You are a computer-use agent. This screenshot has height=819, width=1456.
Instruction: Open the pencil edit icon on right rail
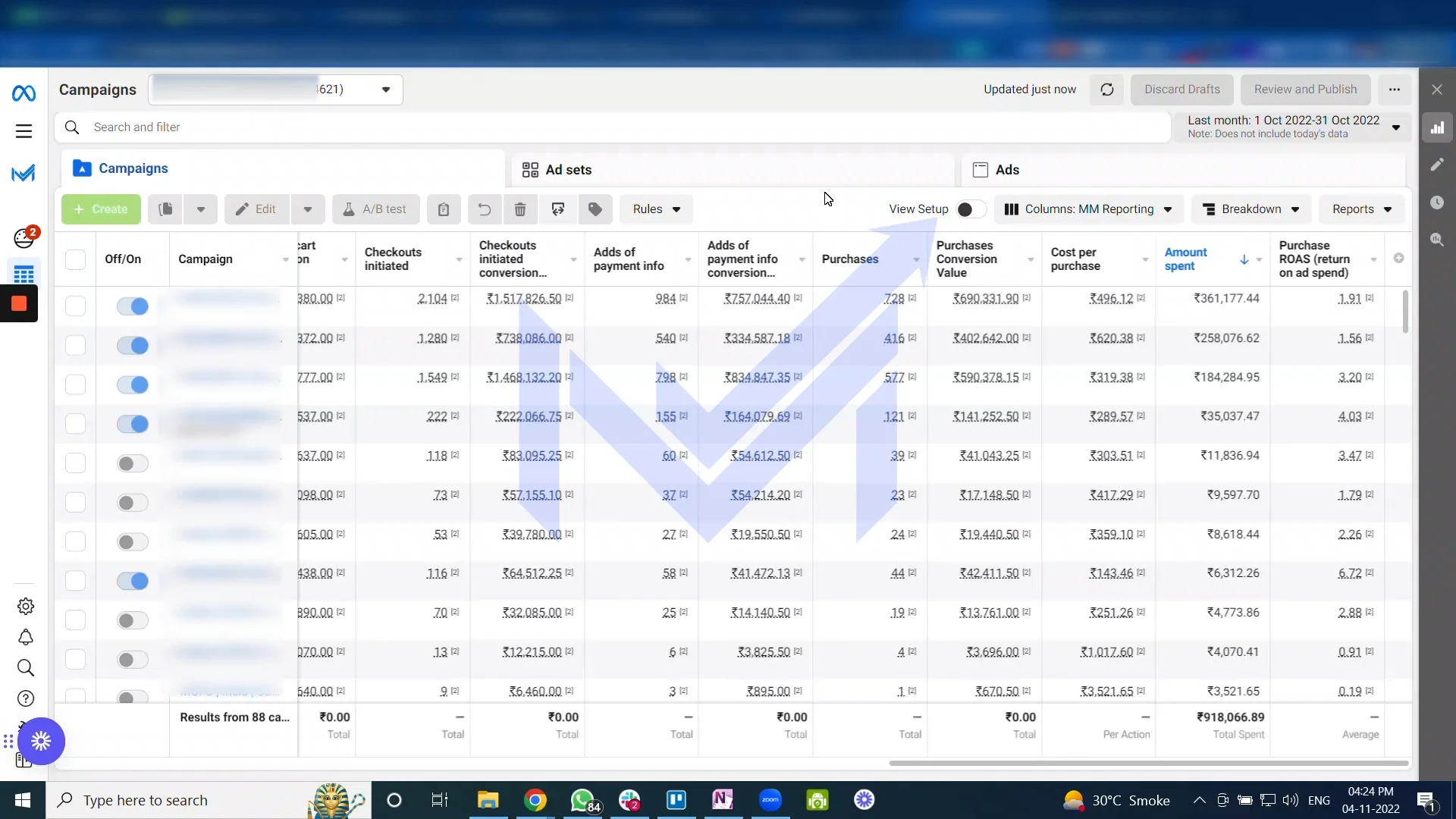(1437, 165)
